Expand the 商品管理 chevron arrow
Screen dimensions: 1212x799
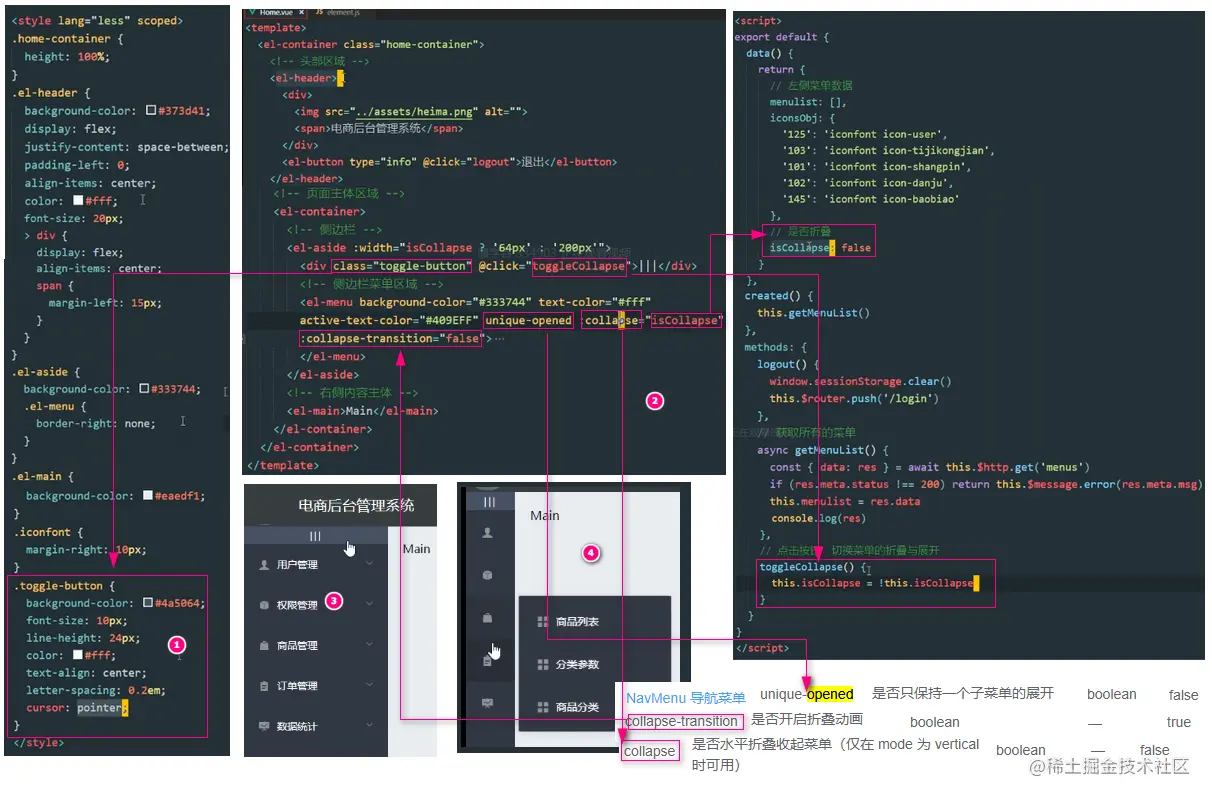(370, 646)
